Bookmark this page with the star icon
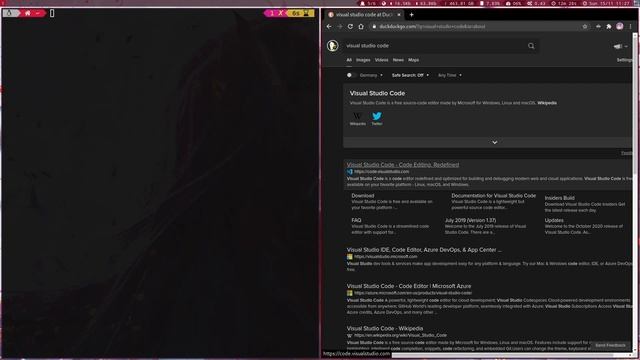Screen dimensions: 640x360 pos(584,27)
